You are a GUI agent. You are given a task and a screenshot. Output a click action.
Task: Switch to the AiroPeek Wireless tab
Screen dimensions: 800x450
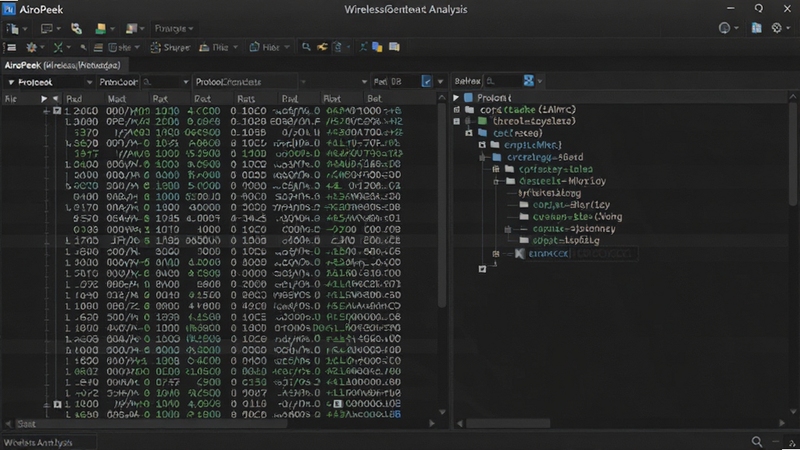click(63, 65)
